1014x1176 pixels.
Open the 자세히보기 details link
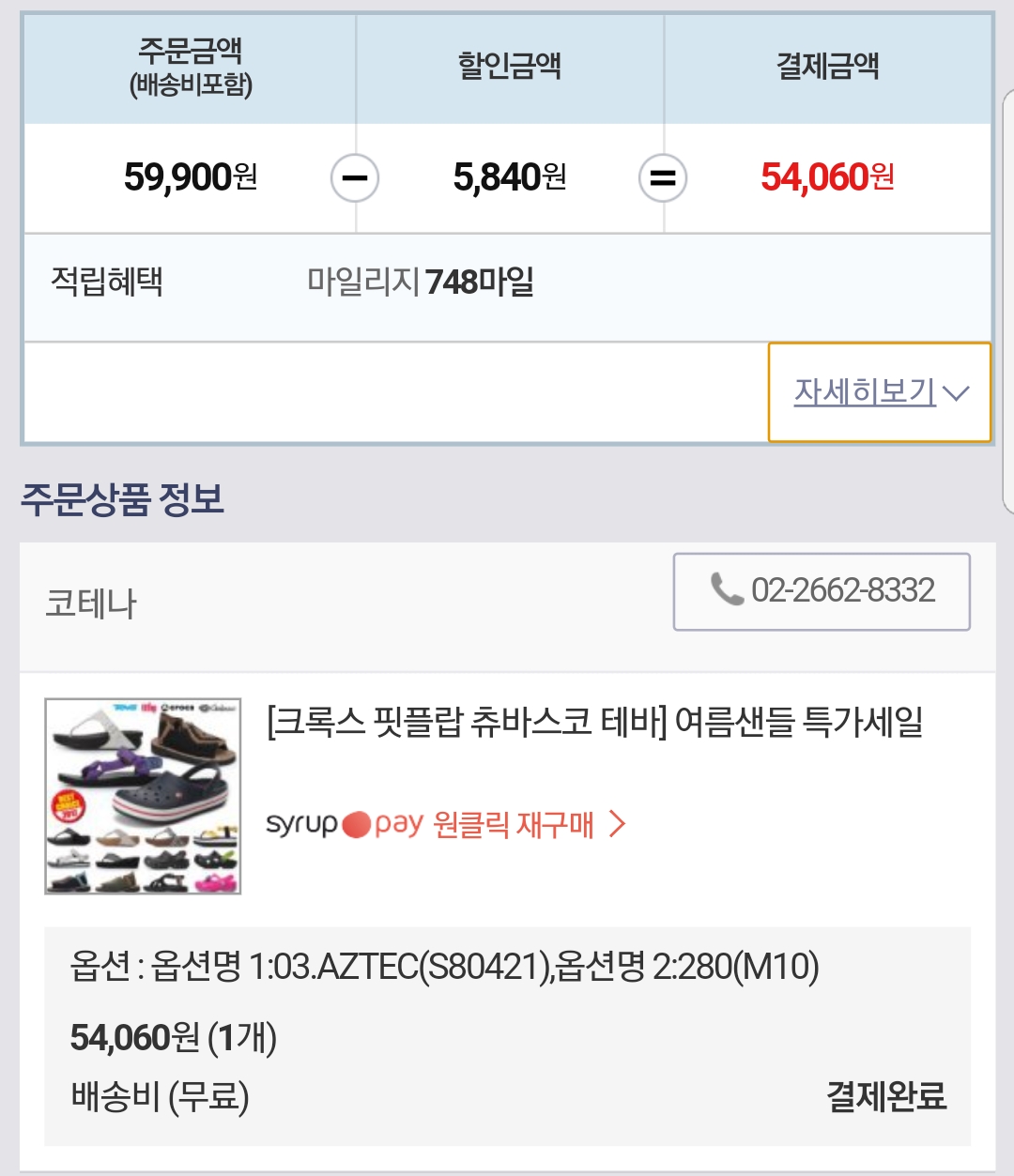865,391
